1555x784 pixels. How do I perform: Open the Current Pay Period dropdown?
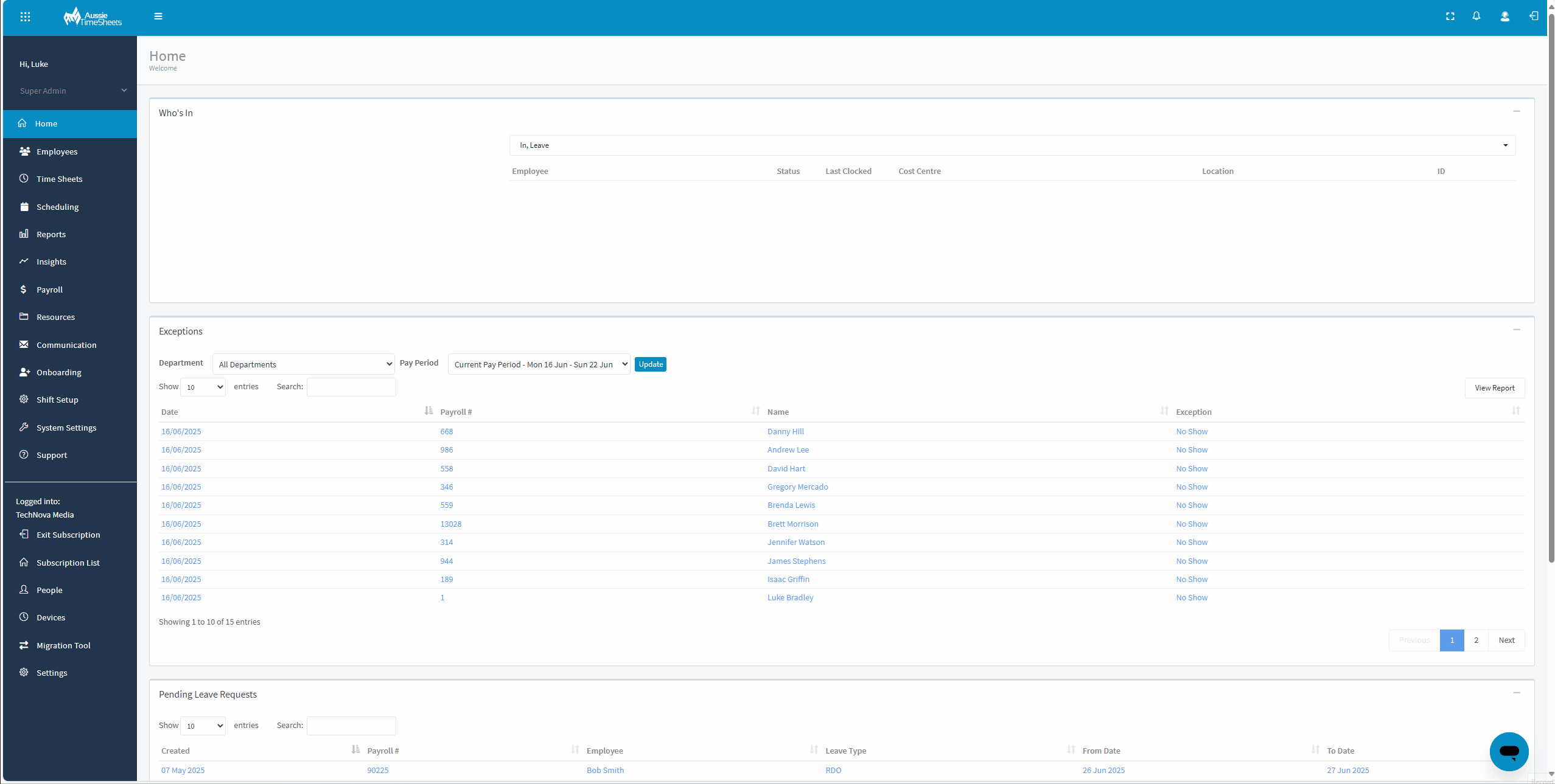(x=538, y=364)
